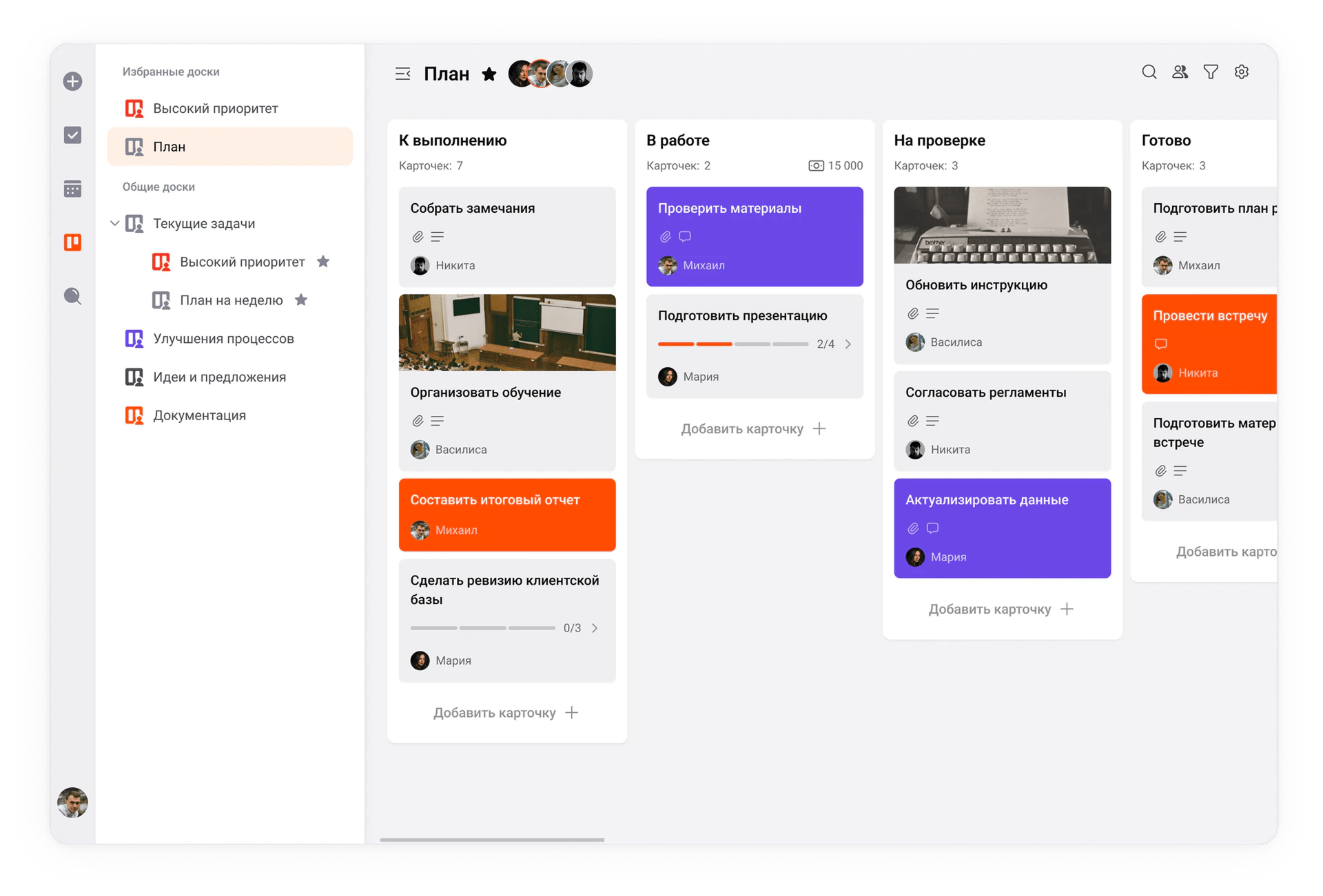Image resolution: width=1323 pixels, height=896 pixels.
Task: Click the horizontal scrollbar at bottom
Action: click(492, 840)
